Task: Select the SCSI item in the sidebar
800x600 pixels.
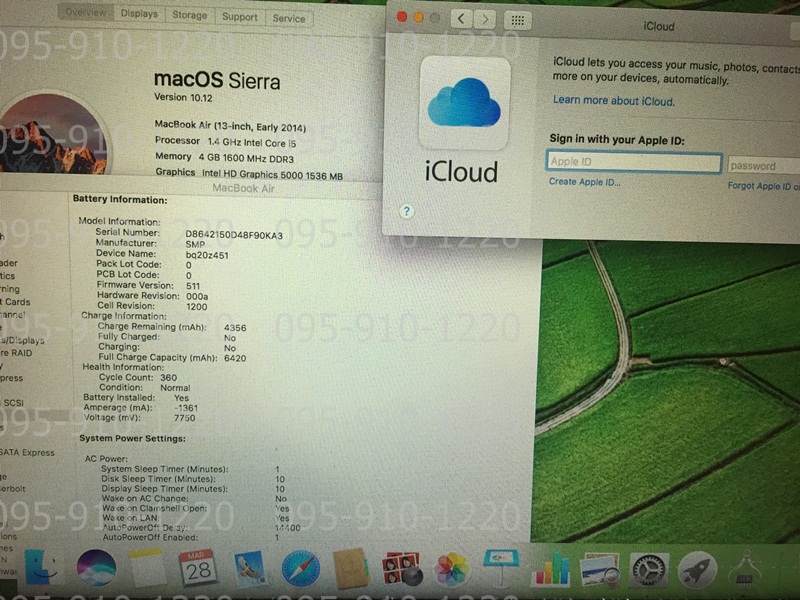Action: 13,403
